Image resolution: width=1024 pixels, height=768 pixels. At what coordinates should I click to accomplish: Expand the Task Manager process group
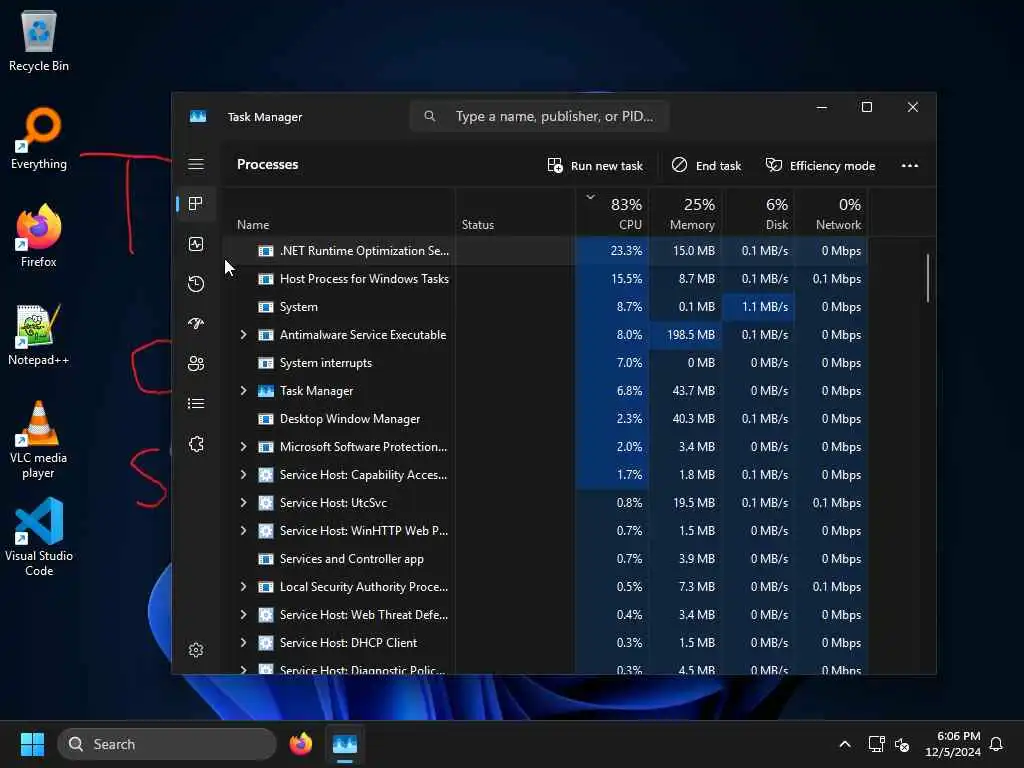[243, 391]
